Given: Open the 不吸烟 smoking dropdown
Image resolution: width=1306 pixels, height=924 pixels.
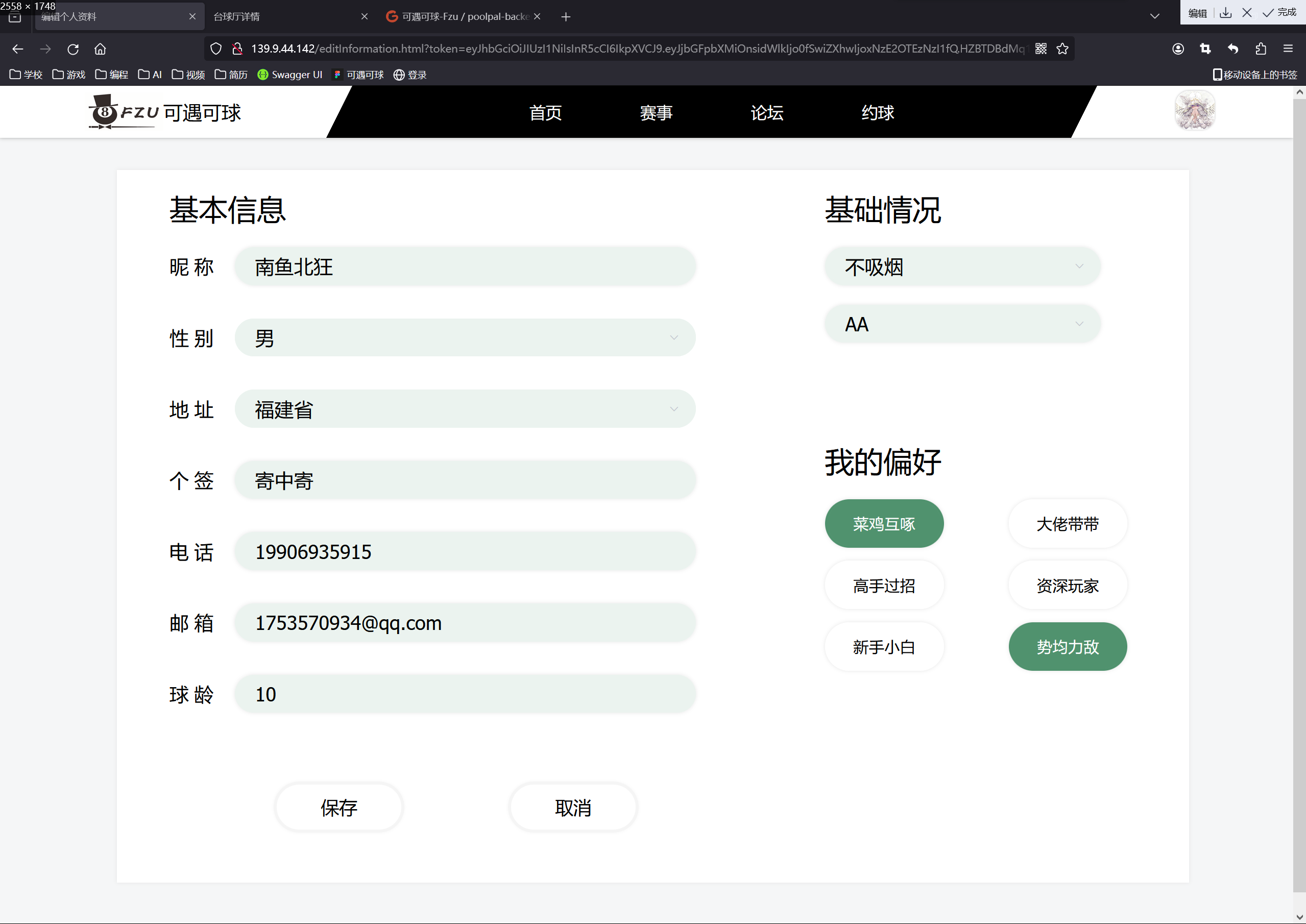Looking at the screenshot, I should (x=962, y=266).
